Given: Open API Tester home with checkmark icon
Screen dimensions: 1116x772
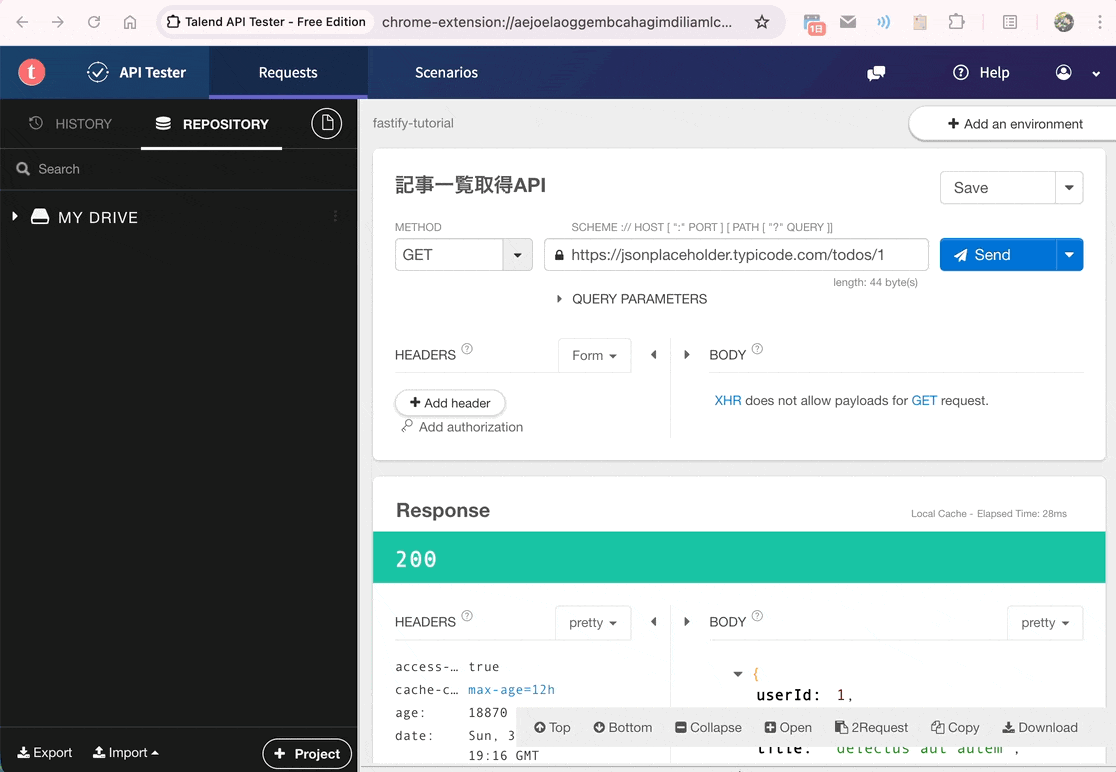Looking at the screenshot, I should point(136,72).
